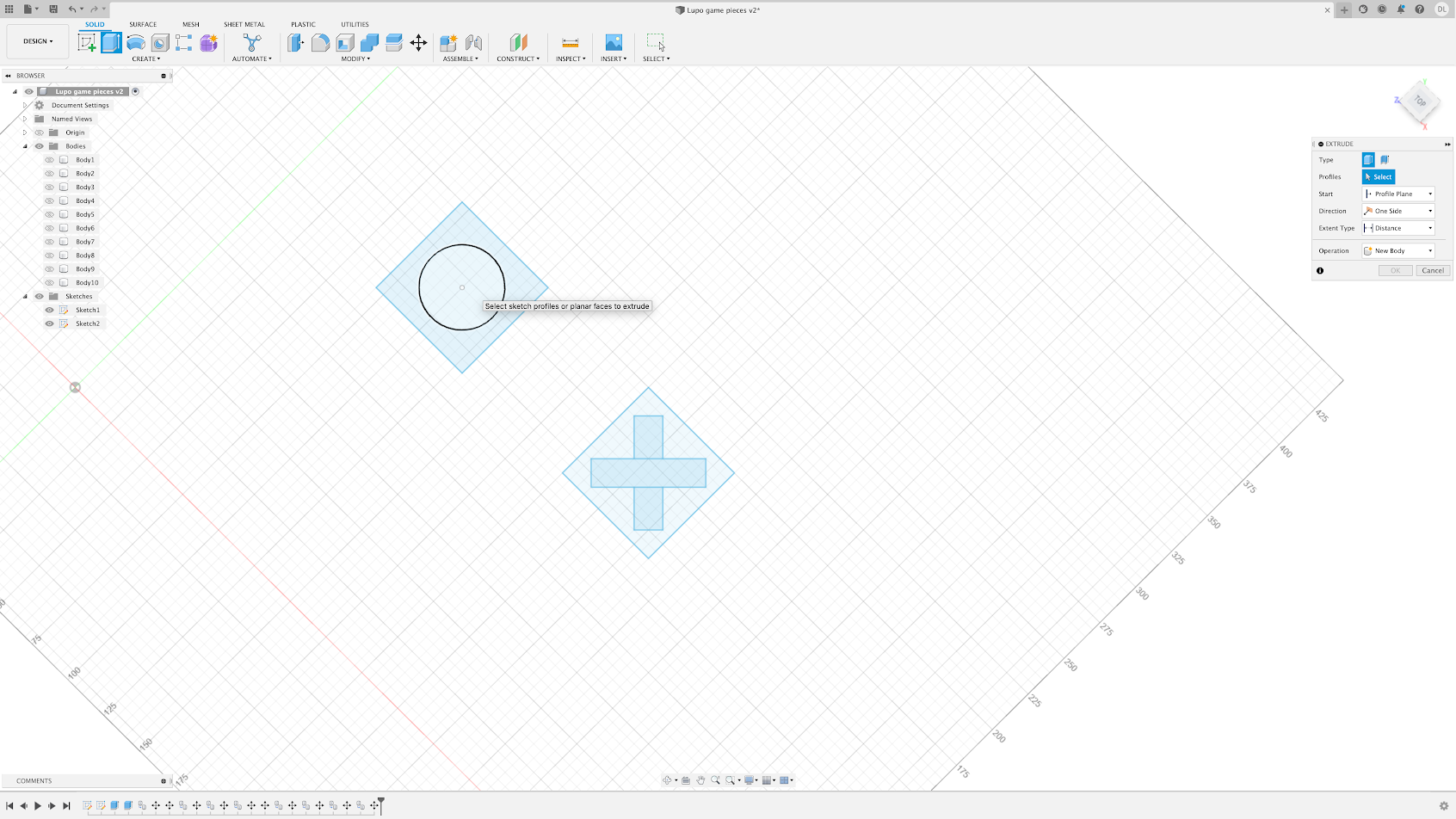The height and width of the screenshot is (819, 1456).
Task: Open the Operation New Body dropdown
Action: click(1398, 250)
